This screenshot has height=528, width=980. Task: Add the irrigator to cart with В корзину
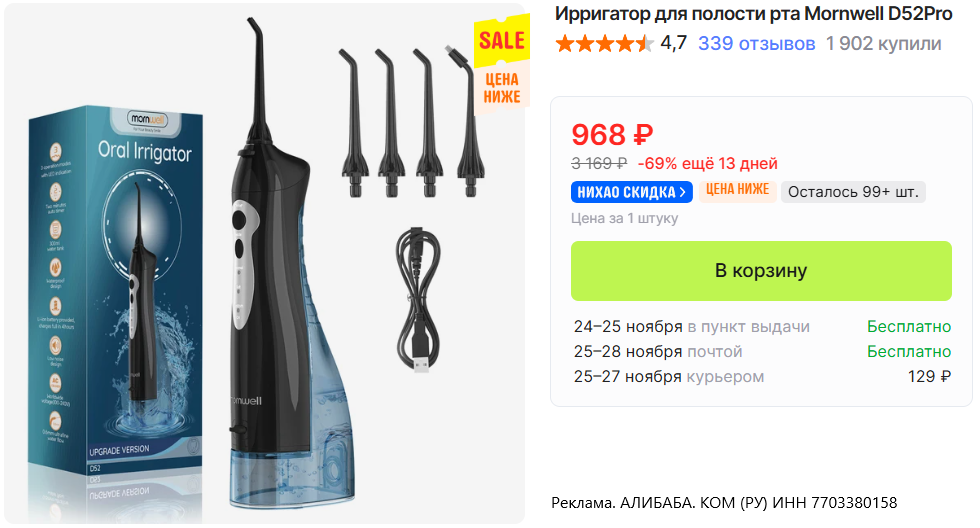click(761, 271)
